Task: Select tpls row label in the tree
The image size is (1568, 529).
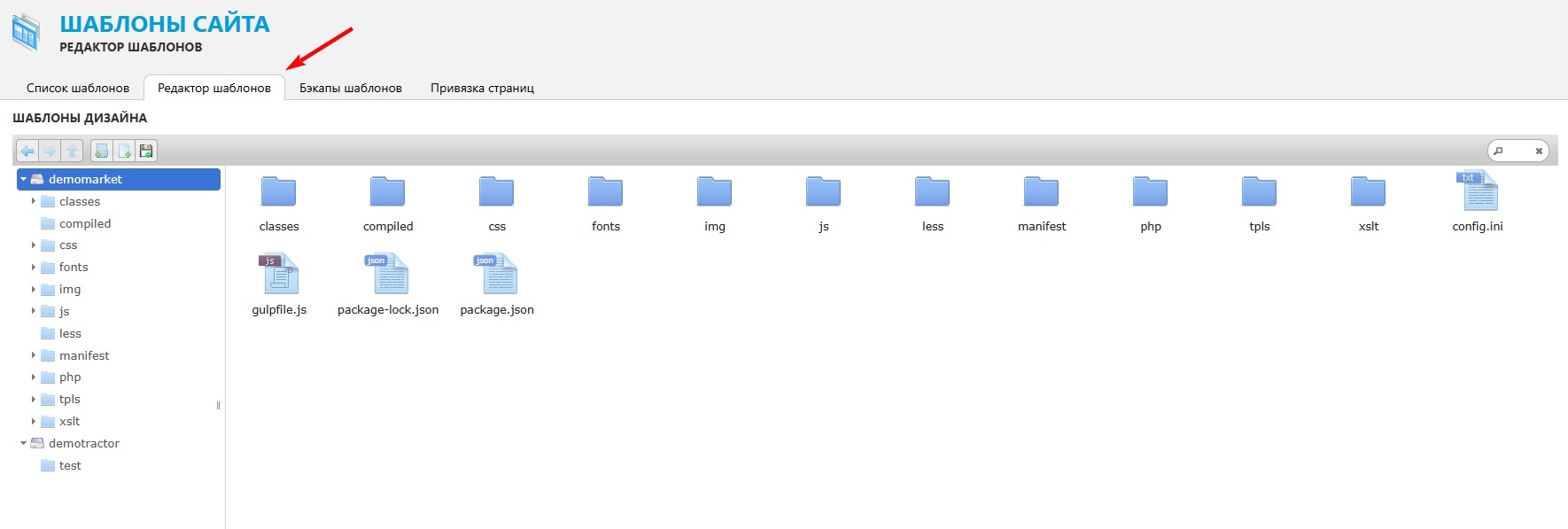Action: (70, 399)
